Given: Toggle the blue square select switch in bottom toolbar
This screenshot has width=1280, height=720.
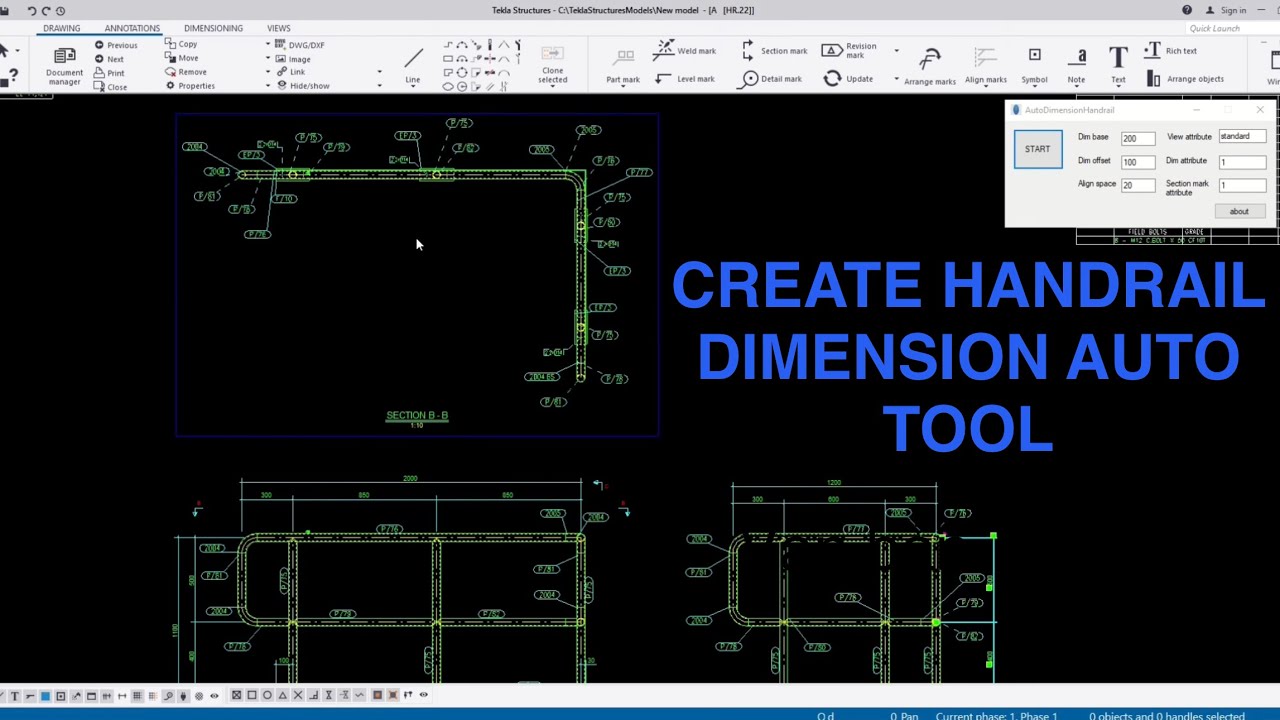Looking at the screenshot, I should click(x=45, y=696).
